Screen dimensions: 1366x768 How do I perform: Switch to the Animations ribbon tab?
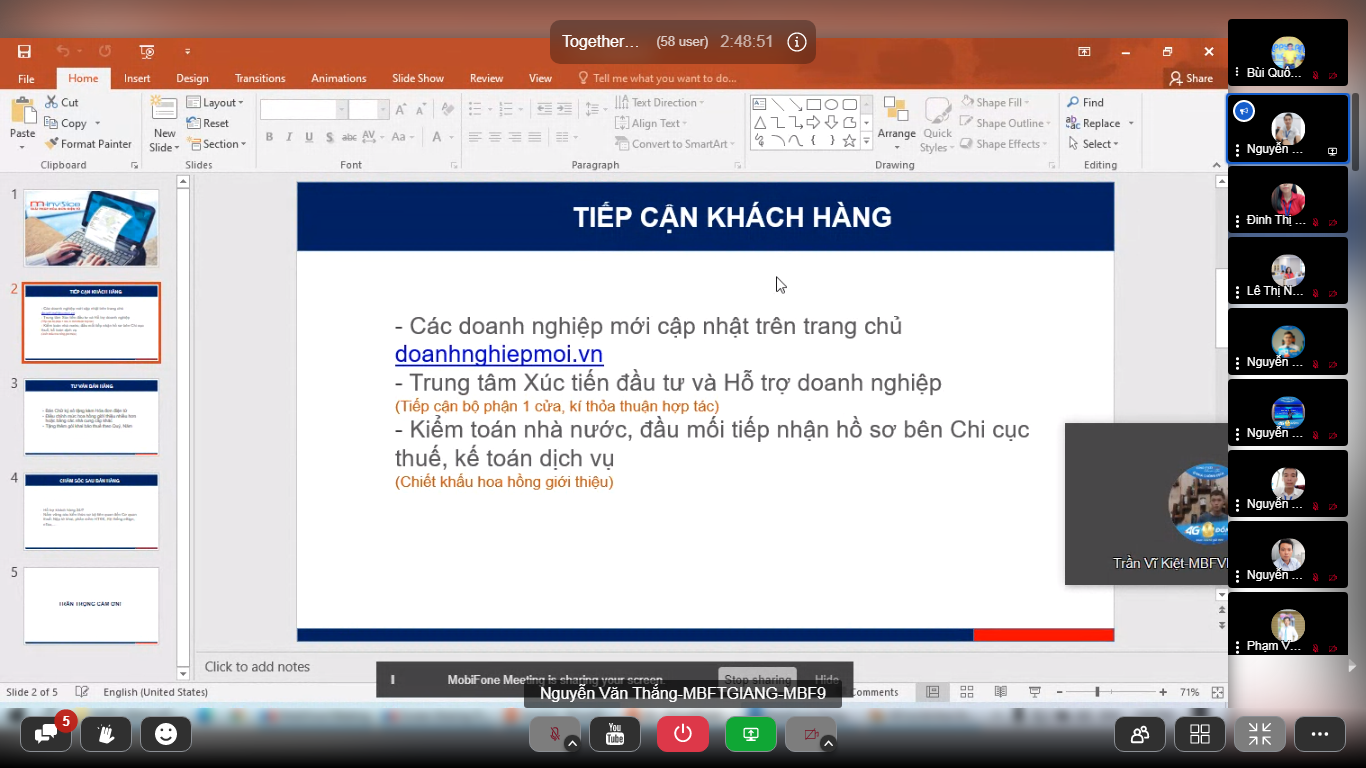(338, 78)
